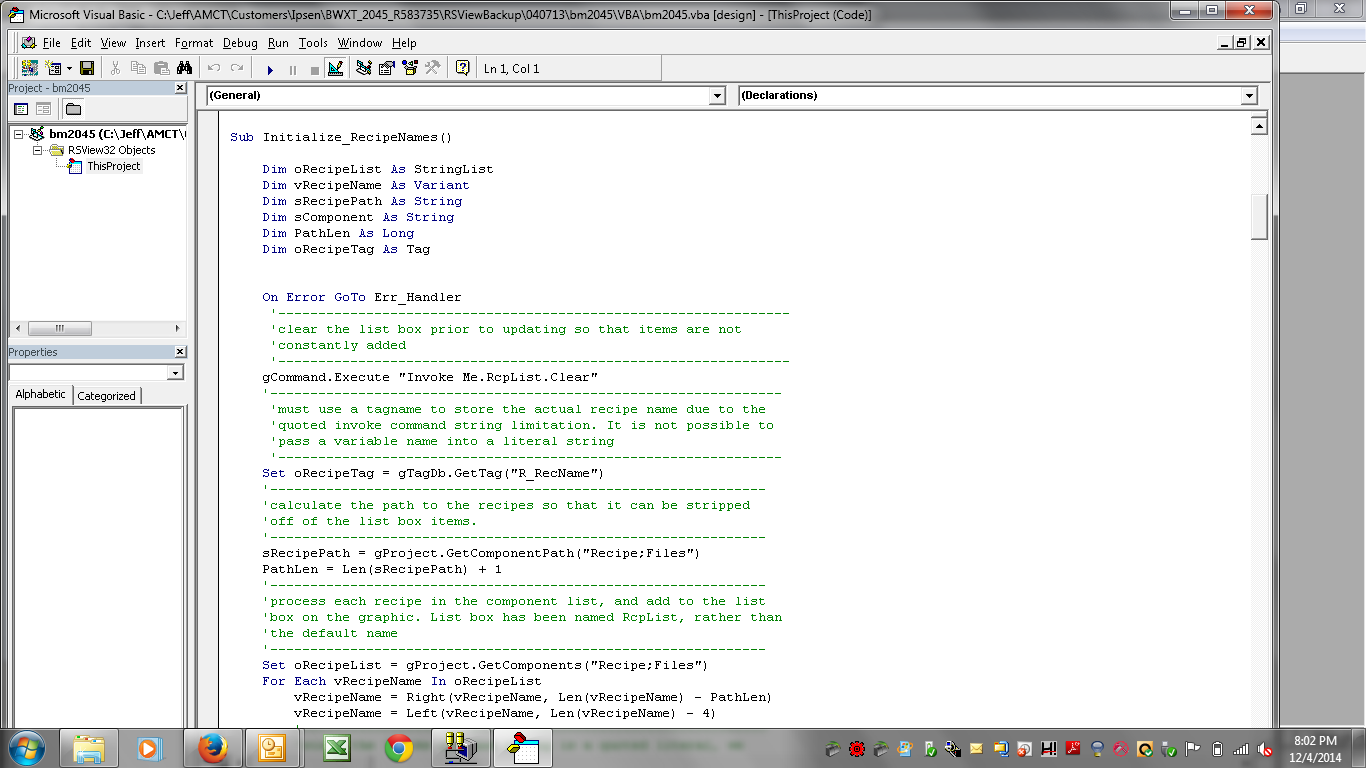
Task: Click View Code in Project panel
Action: 21,108
